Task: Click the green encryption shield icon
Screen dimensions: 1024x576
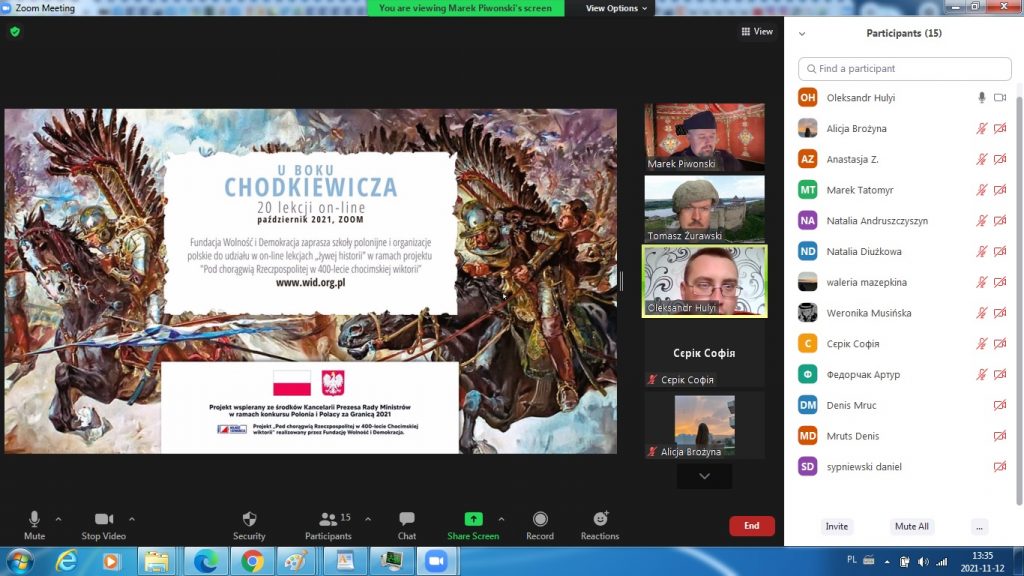Action: [15, 31]
